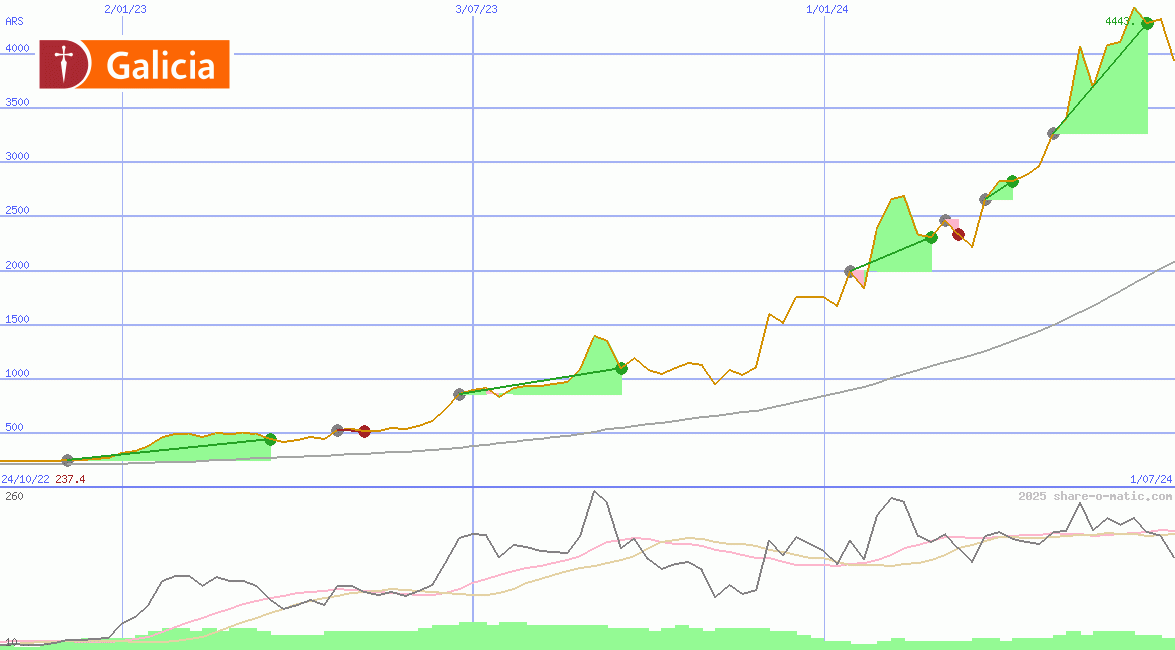The image size is (1175, 650).
Task: Open the share-o-matic.com watermark link
Action: click(1095, 496)
